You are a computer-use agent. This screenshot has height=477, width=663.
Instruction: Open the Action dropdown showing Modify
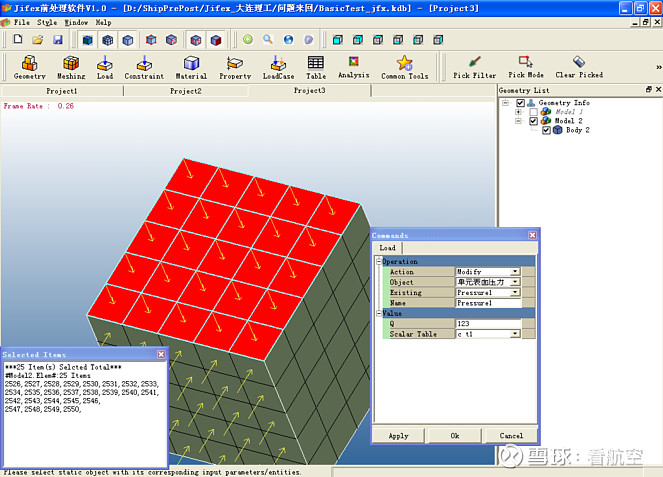515,271
